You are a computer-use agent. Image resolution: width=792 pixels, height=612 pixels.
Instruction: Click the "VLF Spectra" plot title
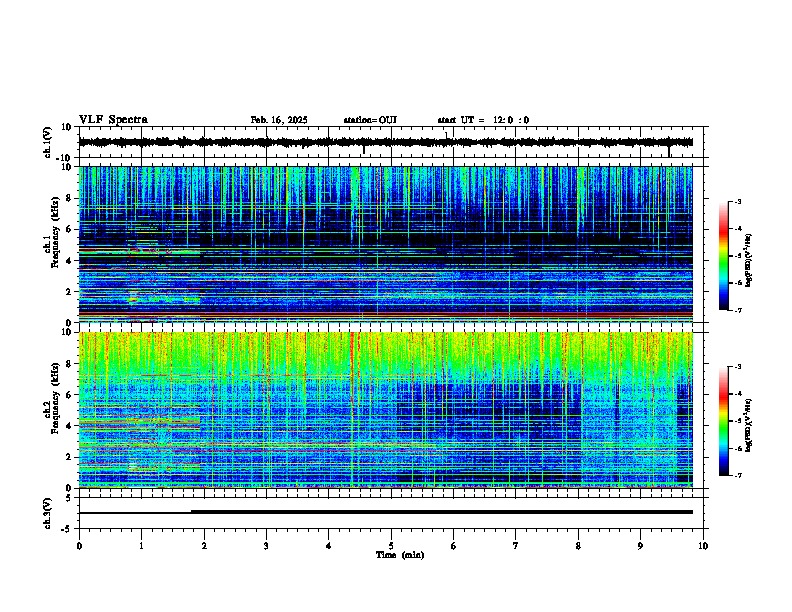113,120
